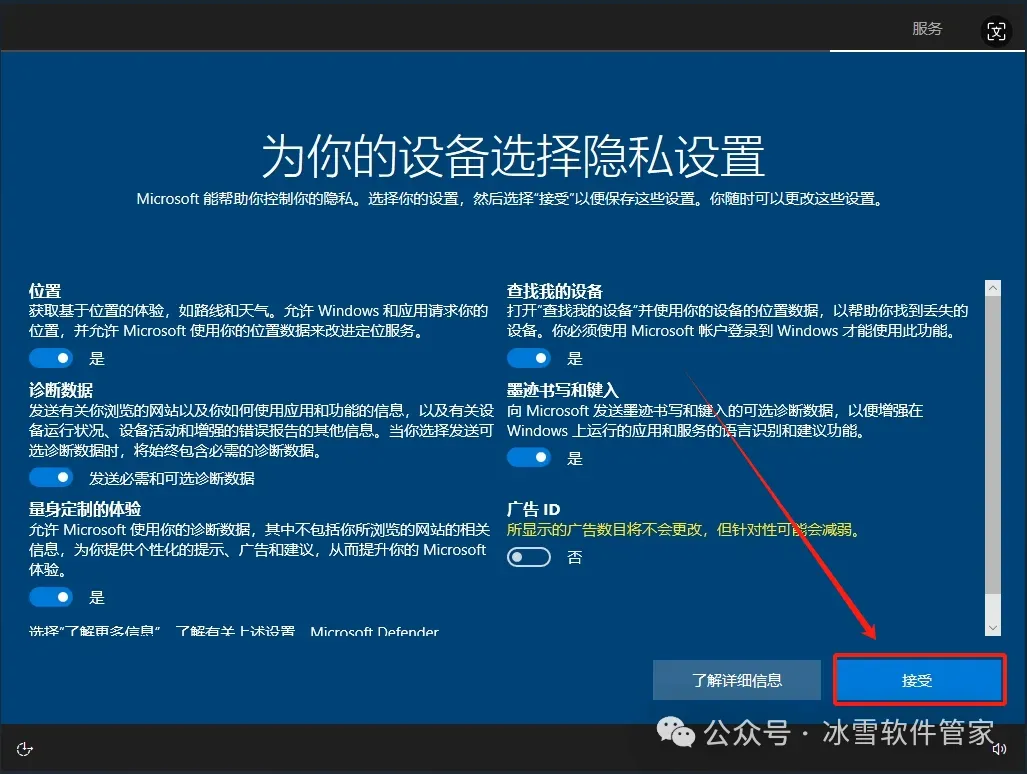Click the 诊断数据 heading
The height and width of the screenshot is (774, 1027).
click(60, 390)
